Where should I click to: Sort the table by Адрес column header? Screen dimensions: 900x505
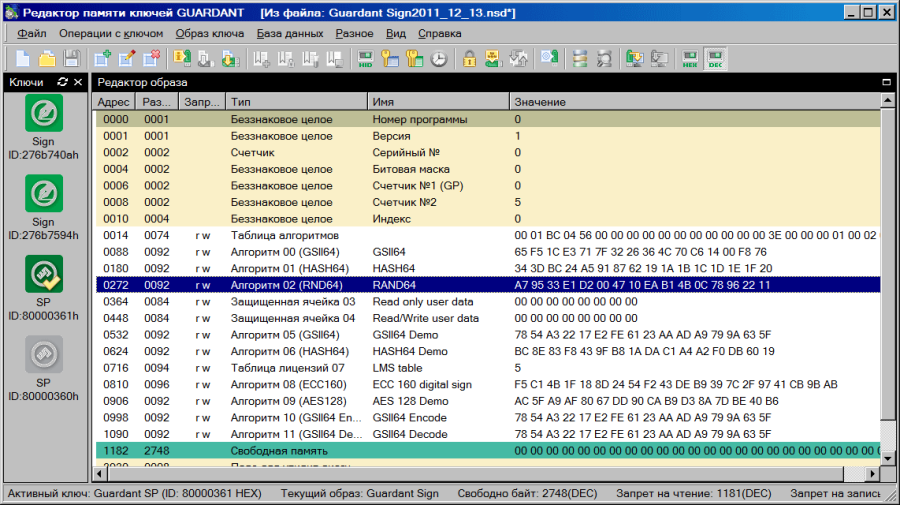tap(114, 102)
